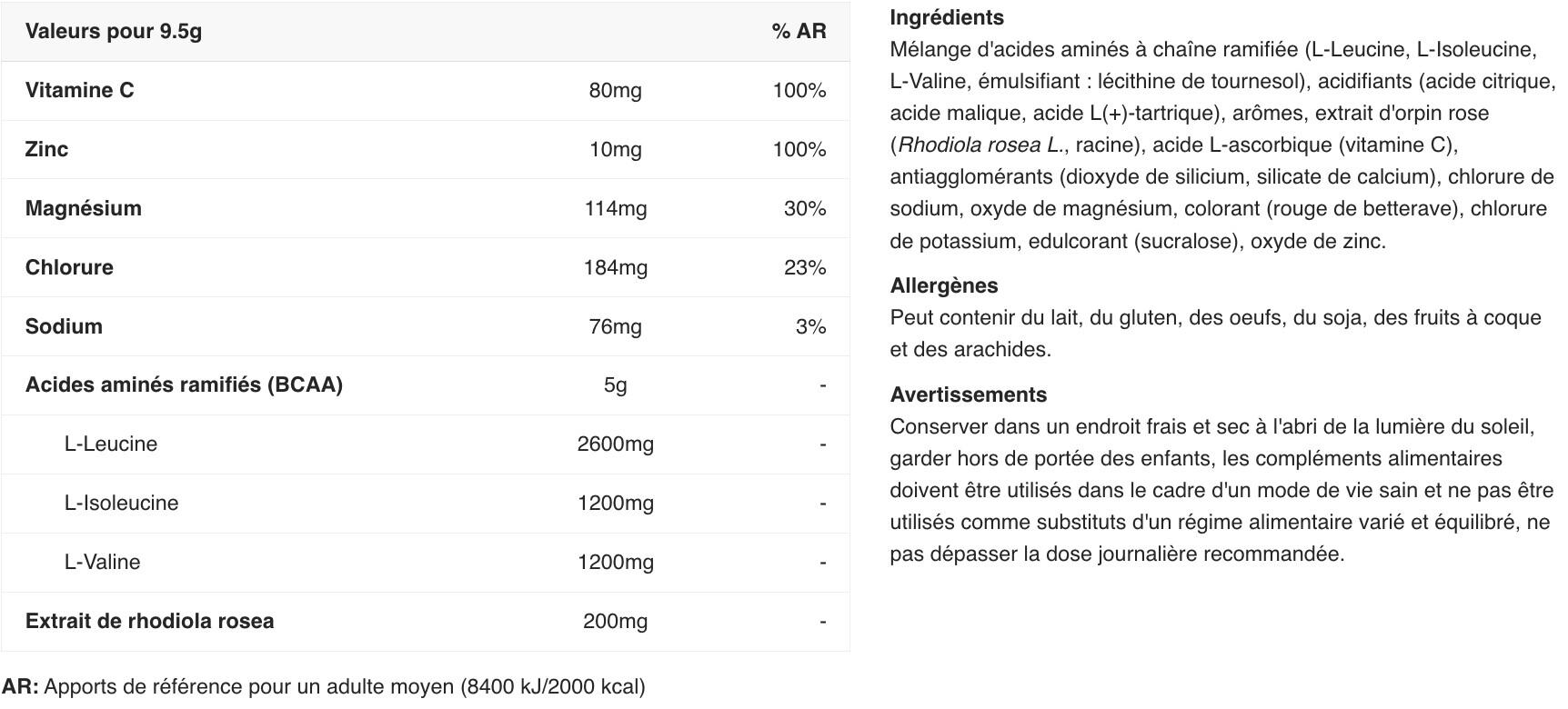
Task: Click the "% AR" column header
Action: click(799, 31)
